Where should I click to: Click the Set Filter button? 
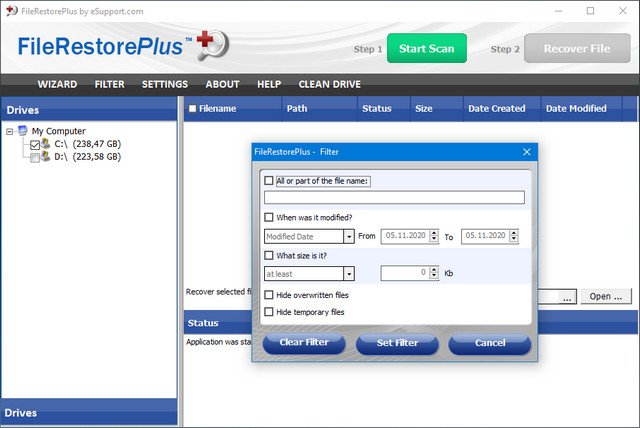[x=397, y=343]
